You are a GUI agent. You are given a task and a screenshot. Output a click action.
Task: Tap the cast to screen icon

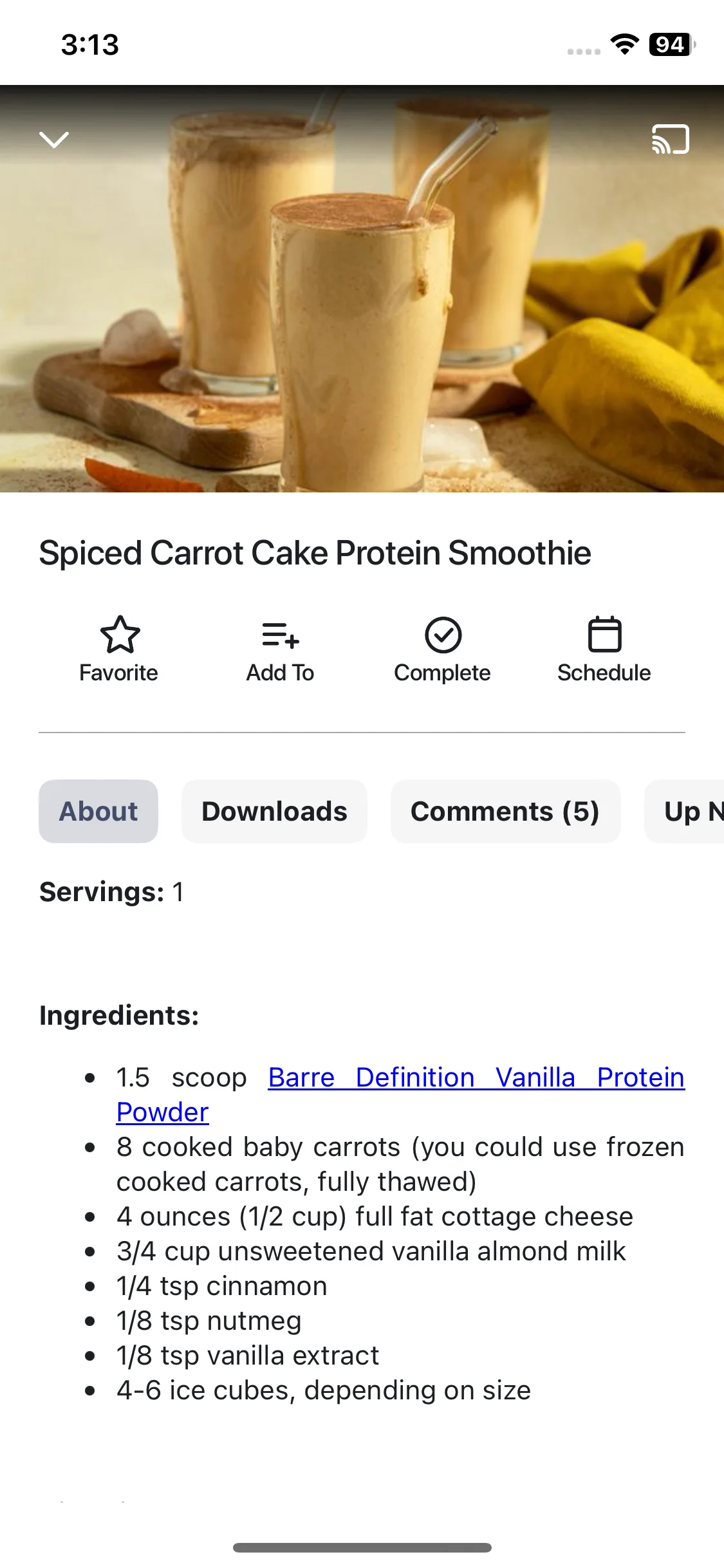670,139
